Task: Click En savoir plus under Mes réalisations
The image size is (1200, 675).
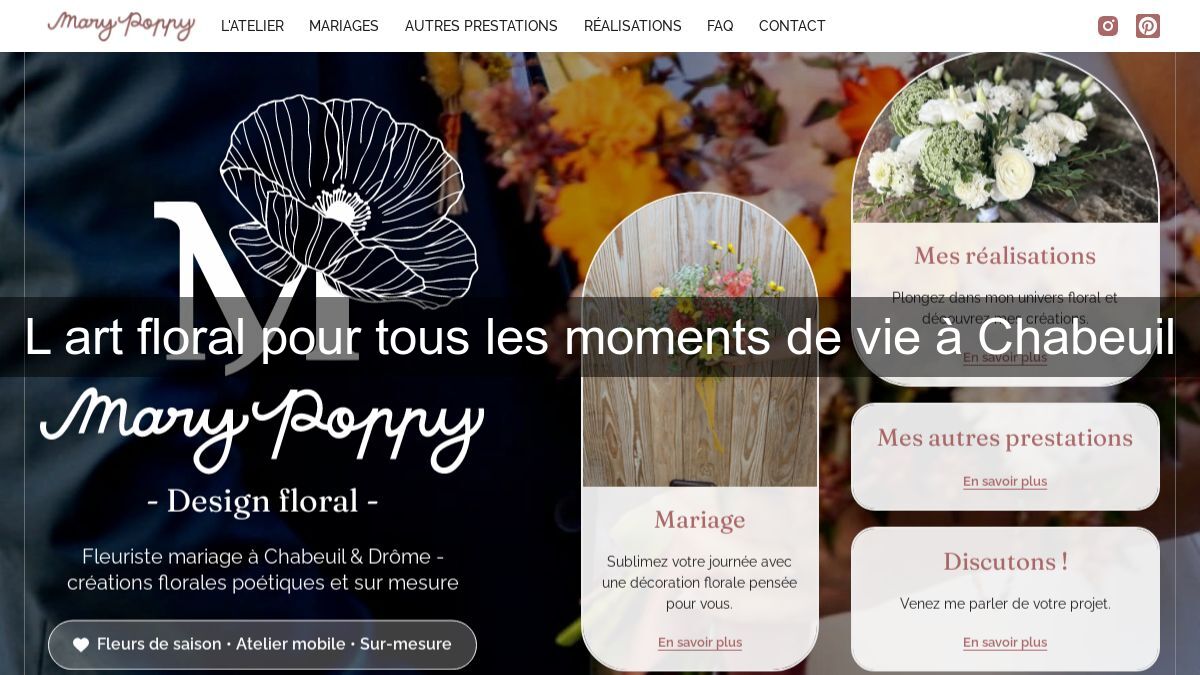Action: [x=1005, y=357]
